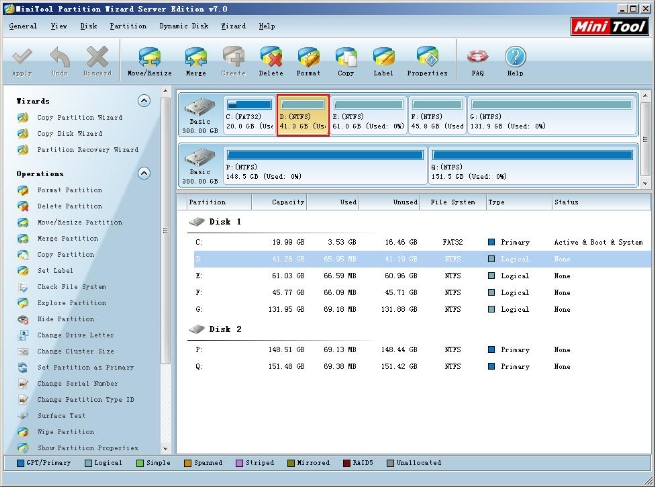Image resolution: width=655 pixels, height=487 pixels.
Task: Click Show Partition Properties icon
Action: [x=23, y=448]
